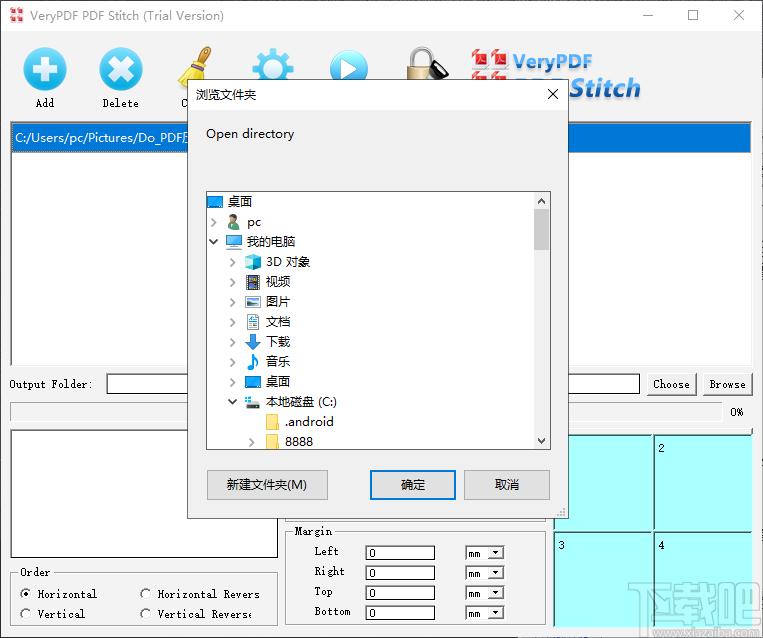
Task: Select the 8888 folder
Action: click(299, 441)
